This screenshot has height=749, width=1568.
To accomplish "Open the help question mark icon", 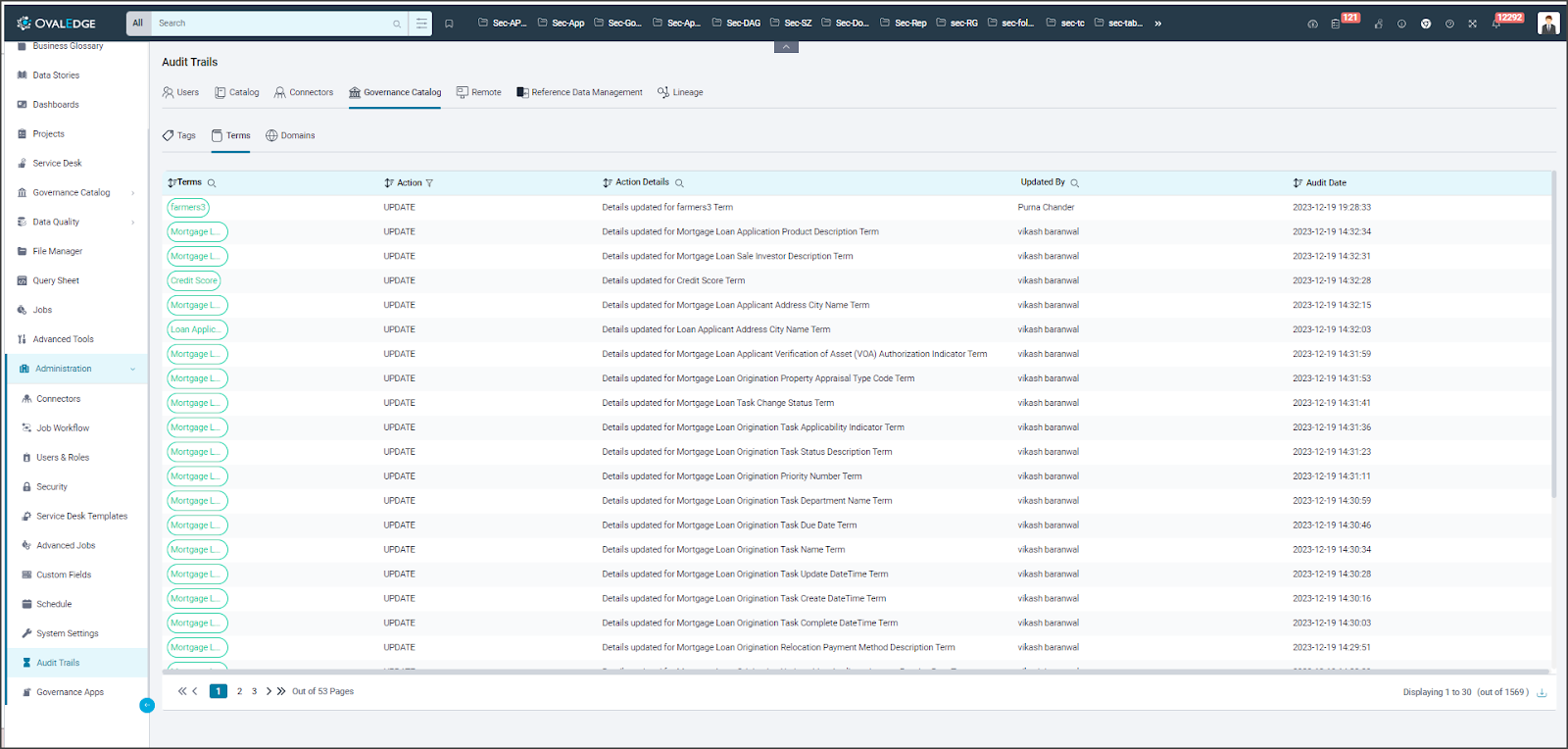I will 1449,24.
